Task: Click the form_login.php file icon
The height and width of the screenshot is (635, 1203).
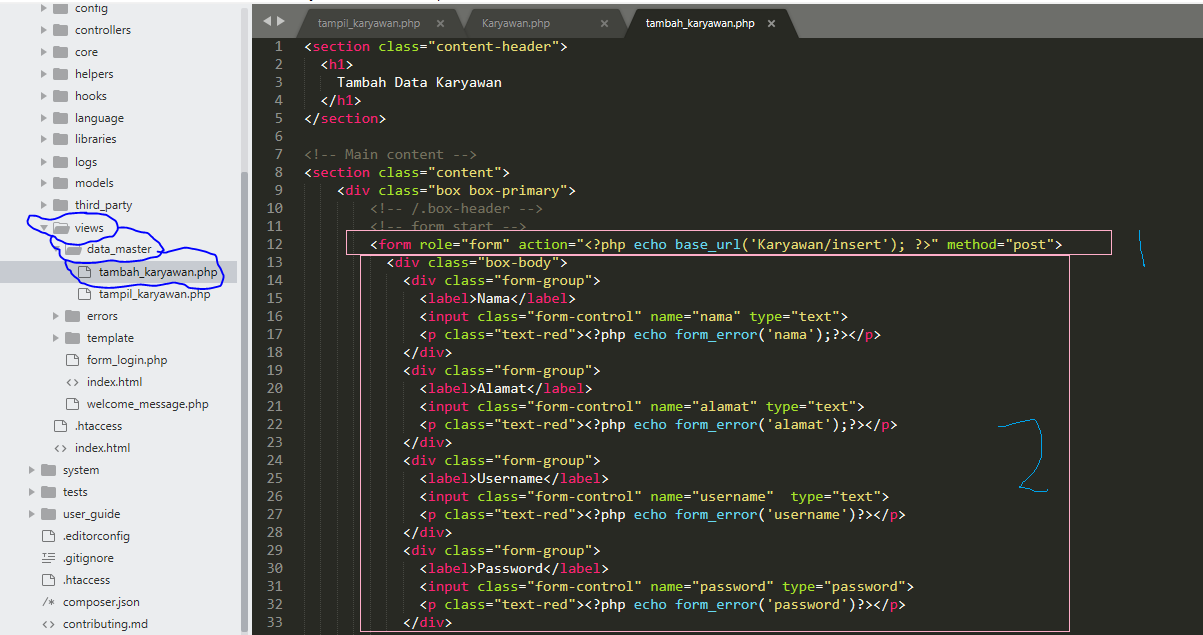Action: pos(73,360)
